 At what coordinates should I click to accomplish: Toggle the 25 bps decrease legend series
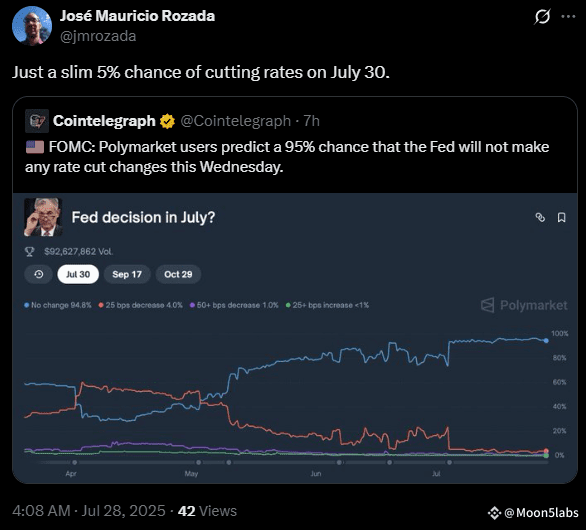tap(141, 305)
